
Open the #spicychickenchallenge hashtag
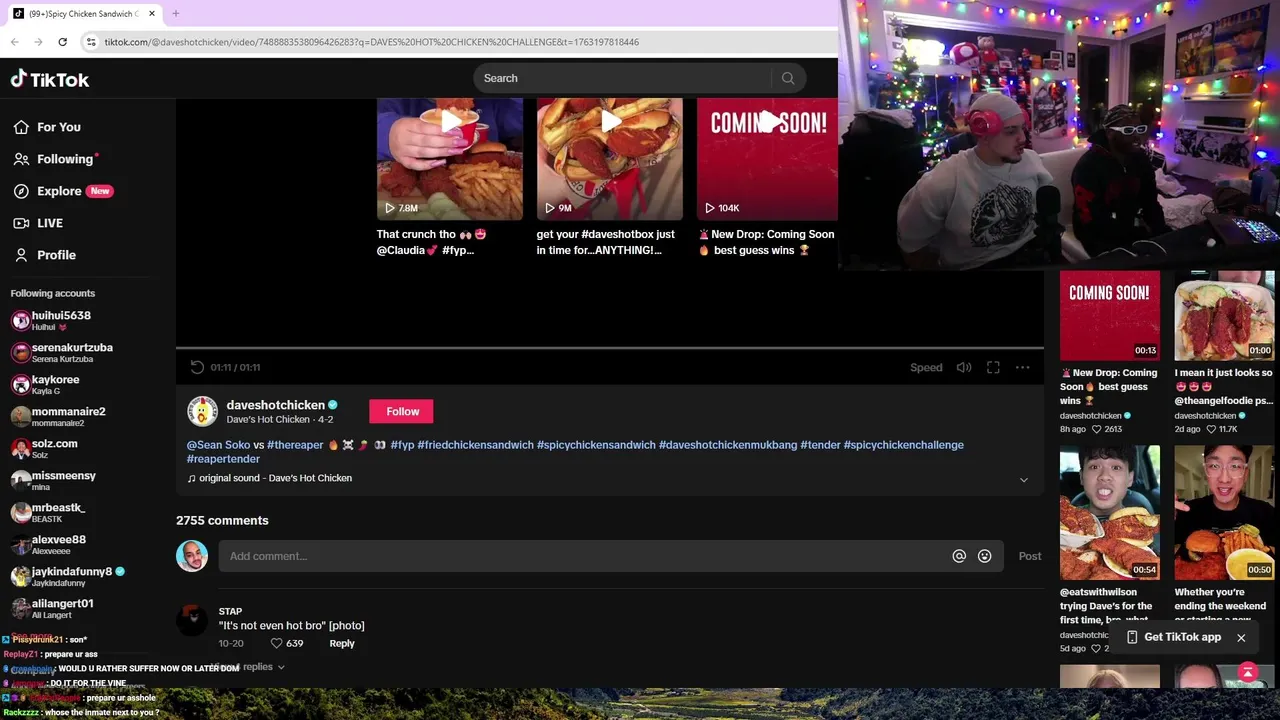click(903, 445)
